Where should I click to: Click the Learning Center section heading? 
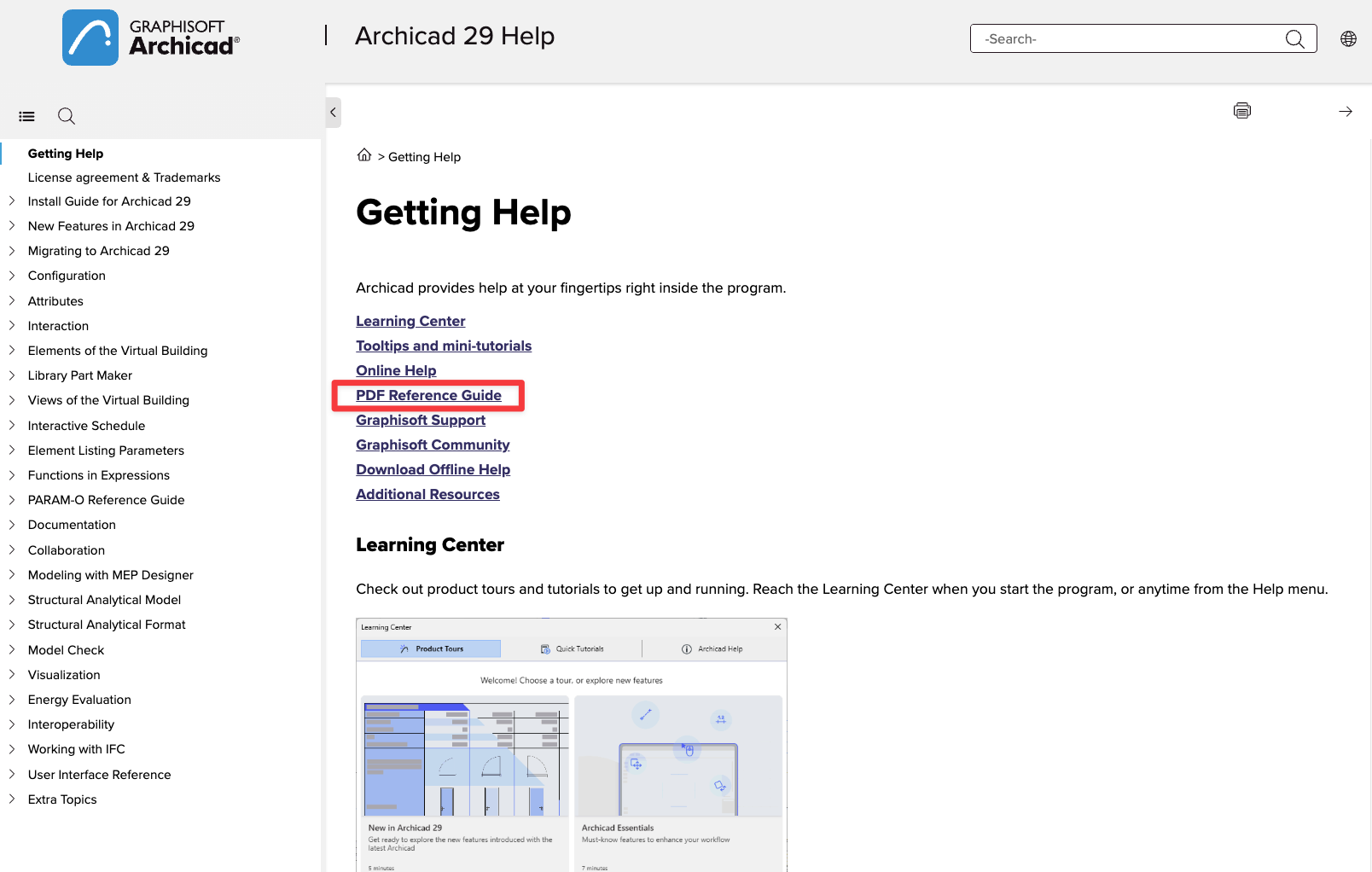click(x=430, y=545)
